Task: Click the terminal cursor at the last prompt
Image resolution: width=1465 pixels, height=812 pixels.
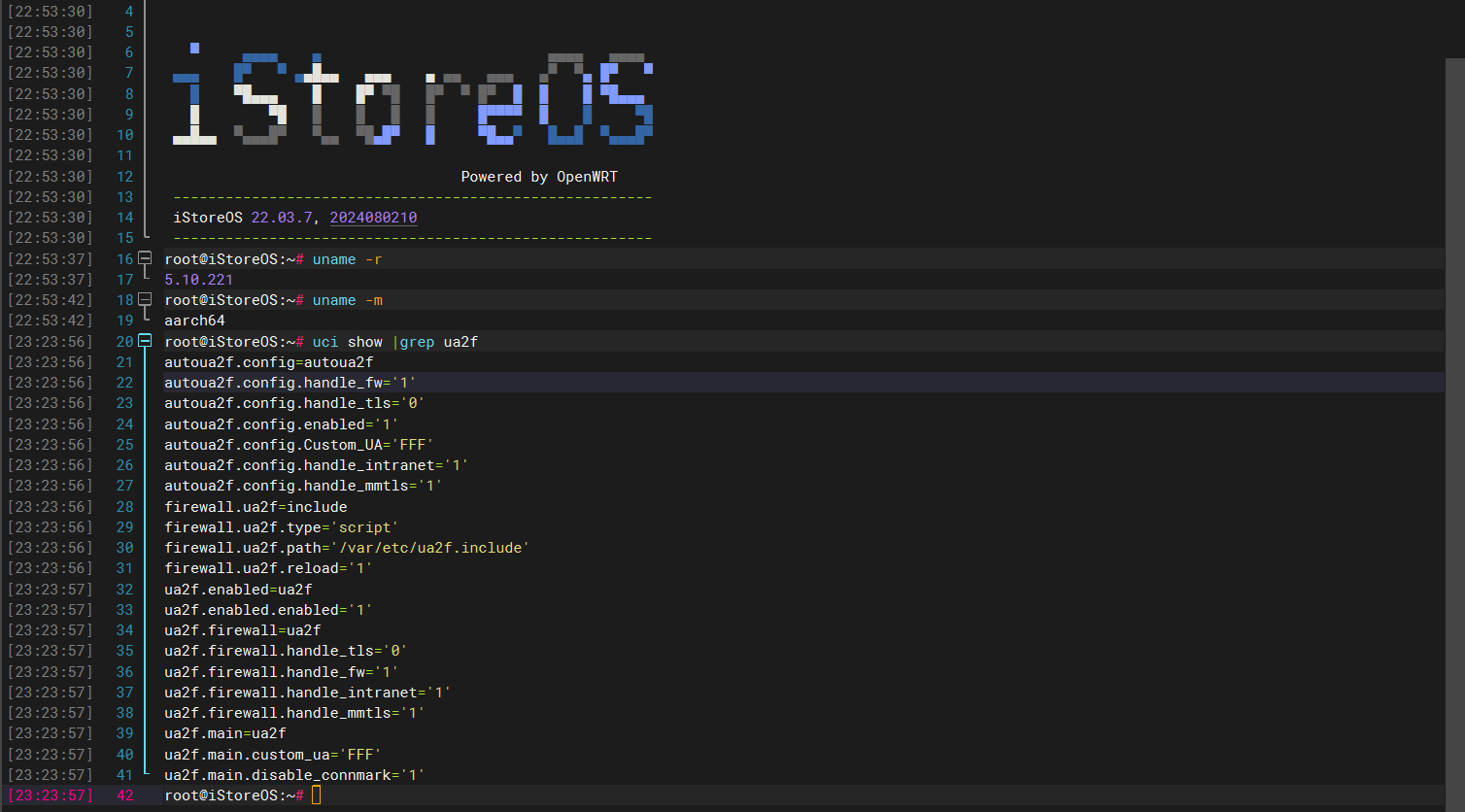Action: (x=316, y=795)
